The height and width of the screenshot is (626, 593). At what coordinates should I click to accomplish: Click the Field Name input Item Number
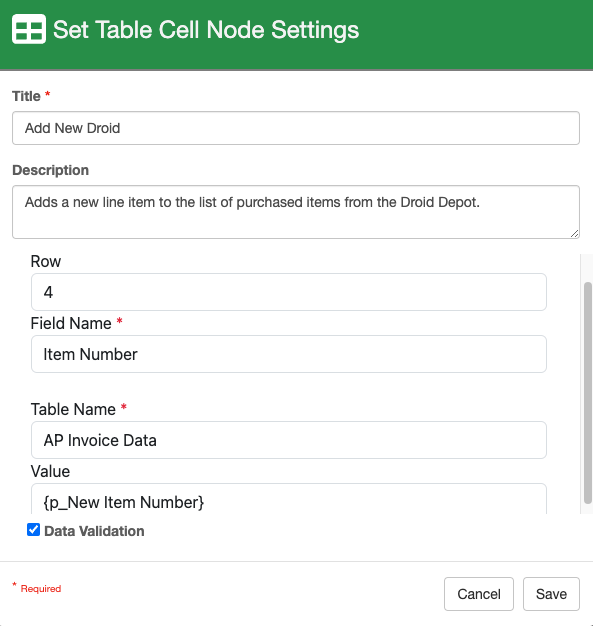(x=289, y=354)
